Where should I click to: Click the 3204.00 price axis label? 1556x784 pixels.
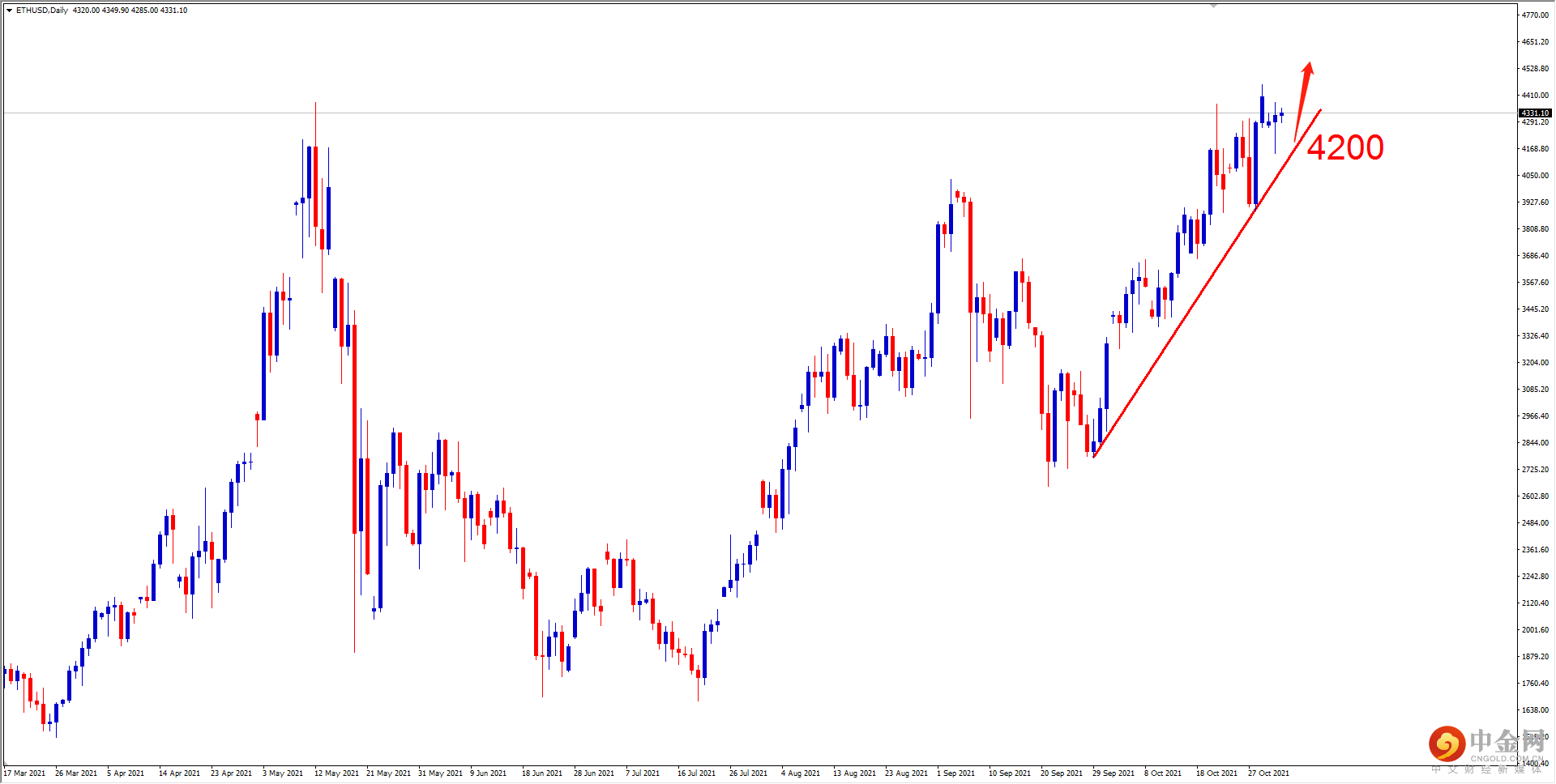(1535, 363)
